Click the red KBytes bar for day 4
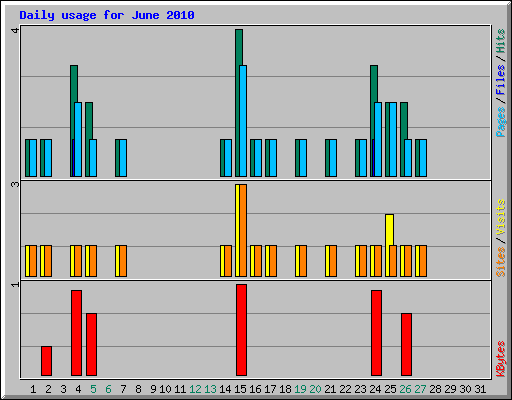 point(76,333)
